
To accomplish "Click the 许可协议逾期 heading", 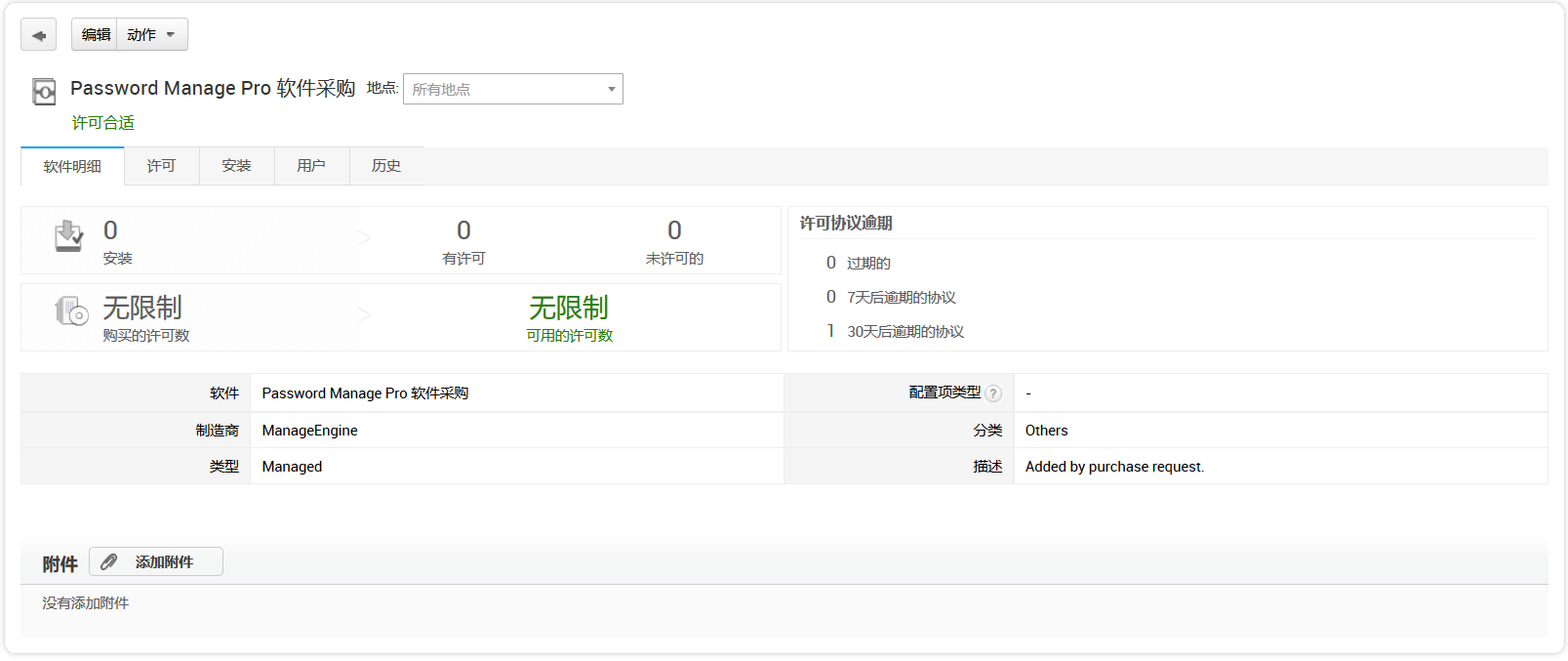I will (846, 224).
